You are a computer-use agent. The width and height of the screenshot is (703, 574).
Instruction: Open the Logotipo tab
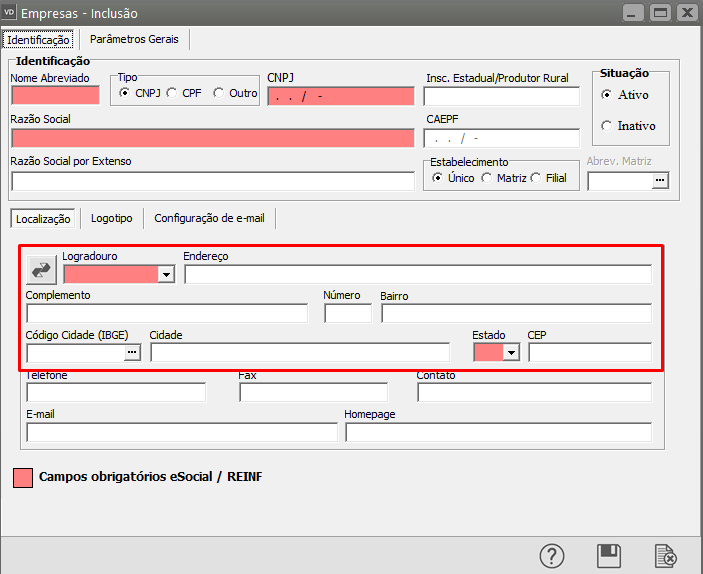pos(111,218)
